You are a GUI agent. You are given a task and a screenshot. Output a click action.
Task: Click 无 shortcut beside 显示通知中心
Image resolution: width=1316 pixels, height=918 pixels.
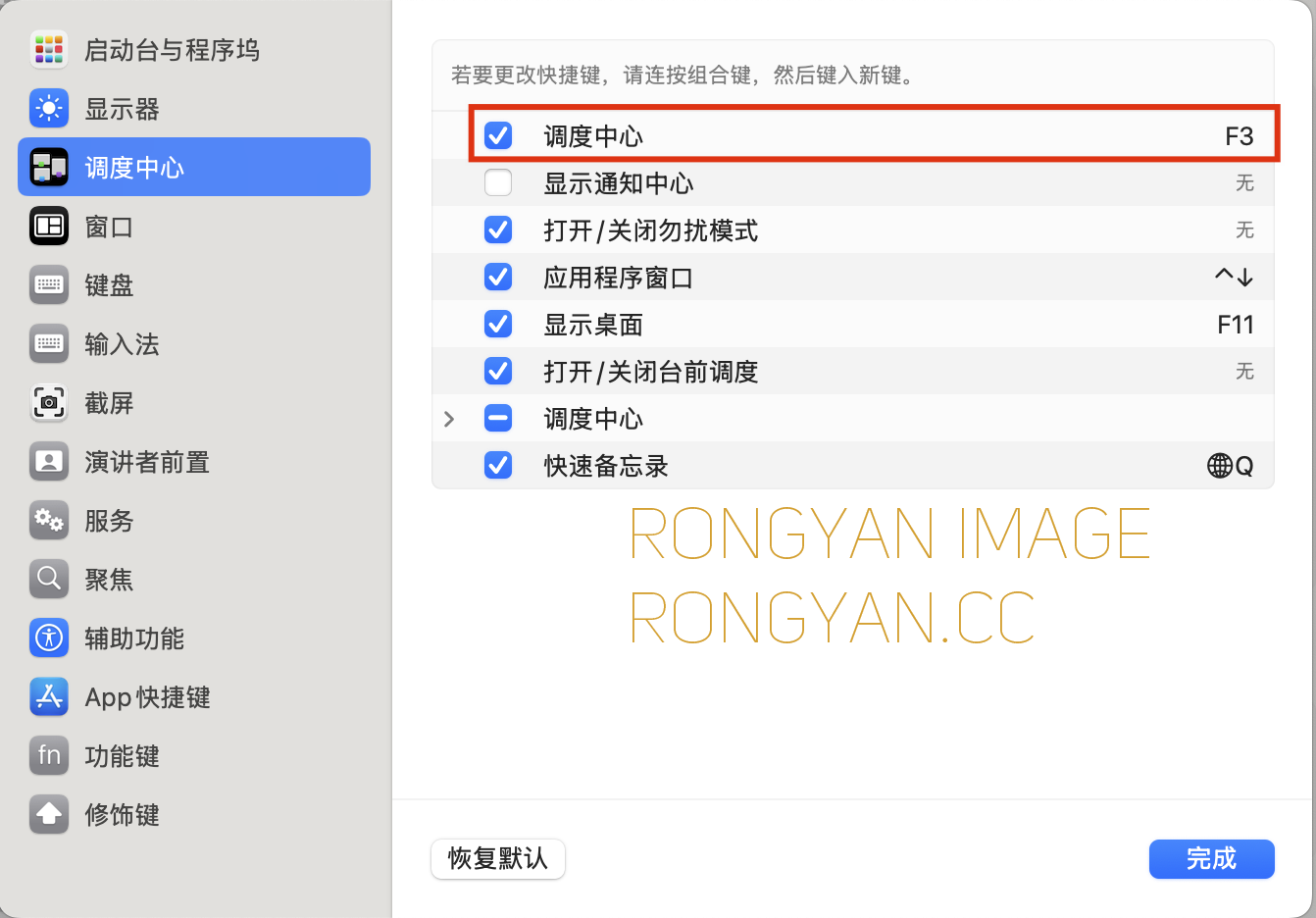(x=1244, y=183)
